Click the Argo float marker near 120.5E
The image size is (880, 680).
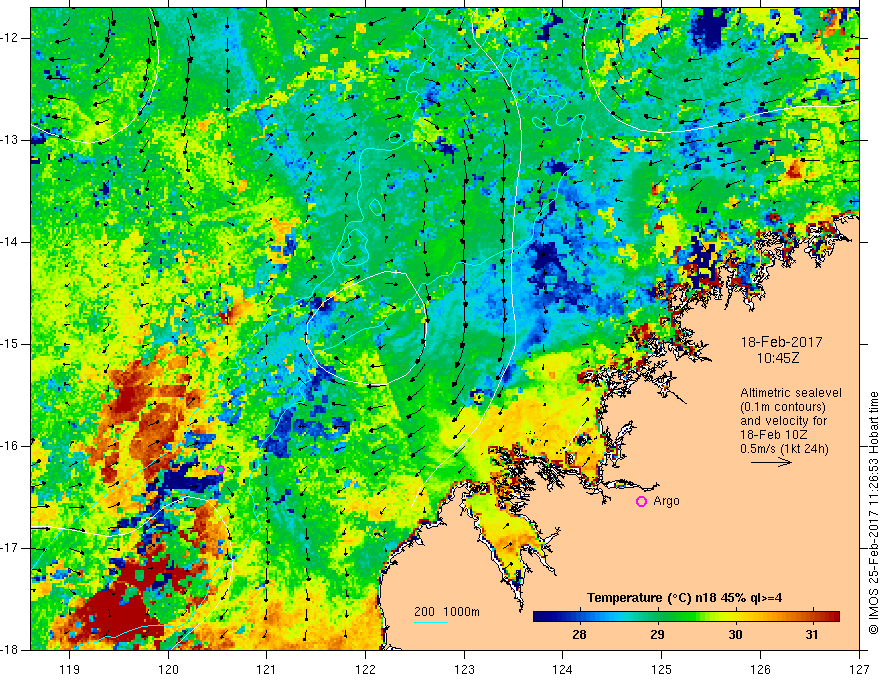click(x=221, y=470)
